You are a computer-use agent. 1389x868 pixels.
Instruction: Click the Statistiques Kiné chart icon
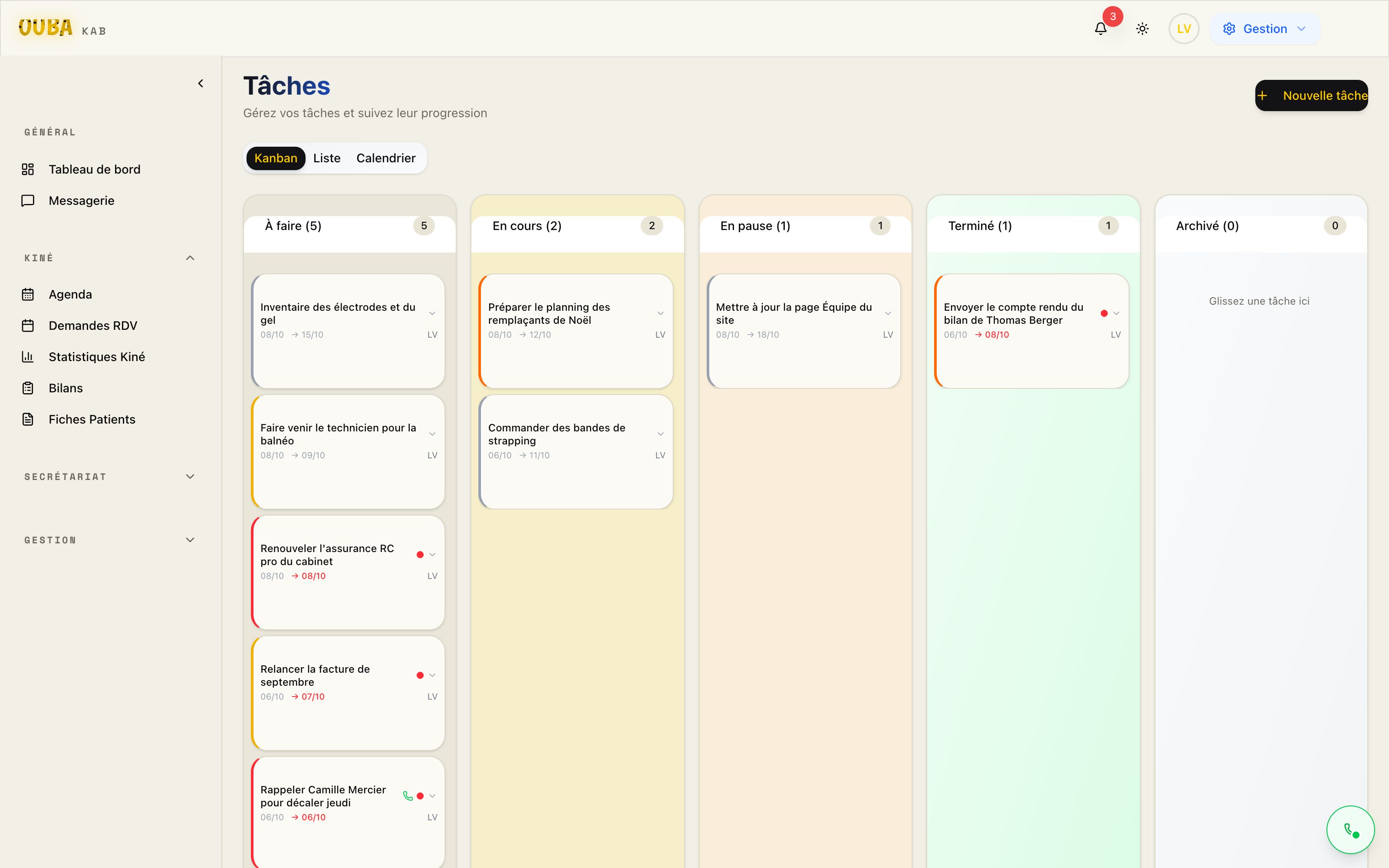[x=28, y=357]
